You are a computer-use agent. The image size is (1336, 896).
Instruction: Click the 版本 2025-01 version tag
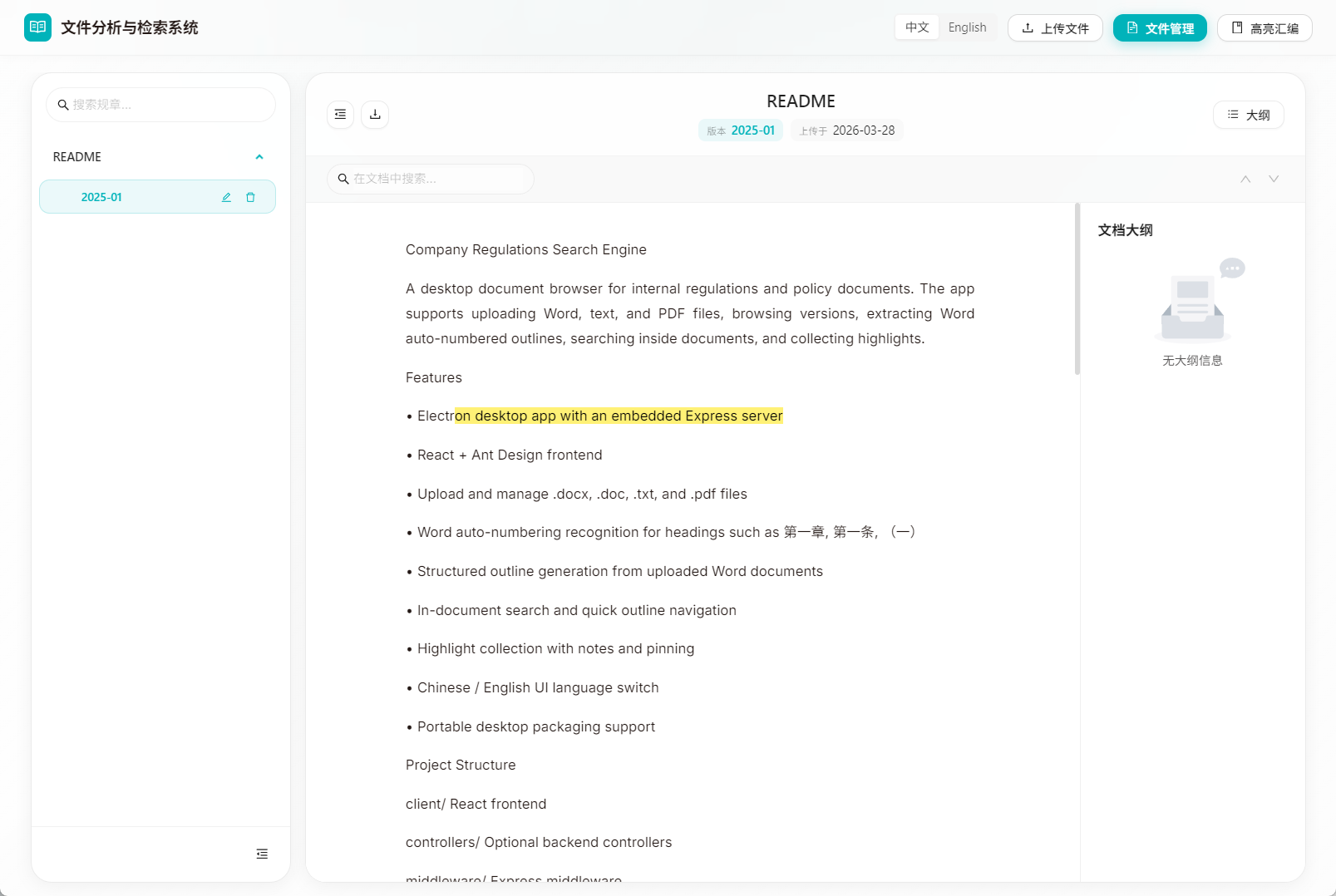click(741, 130)
